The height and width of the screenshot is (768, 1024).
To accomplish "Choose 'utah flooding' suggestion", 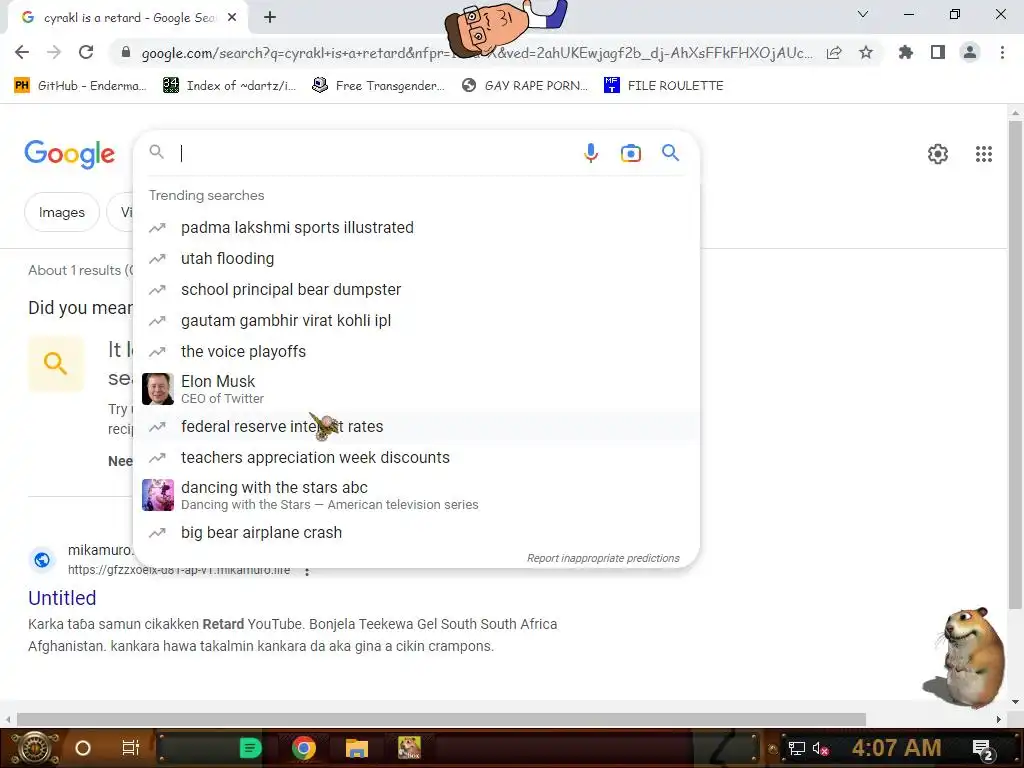I will tap(416, 259).
